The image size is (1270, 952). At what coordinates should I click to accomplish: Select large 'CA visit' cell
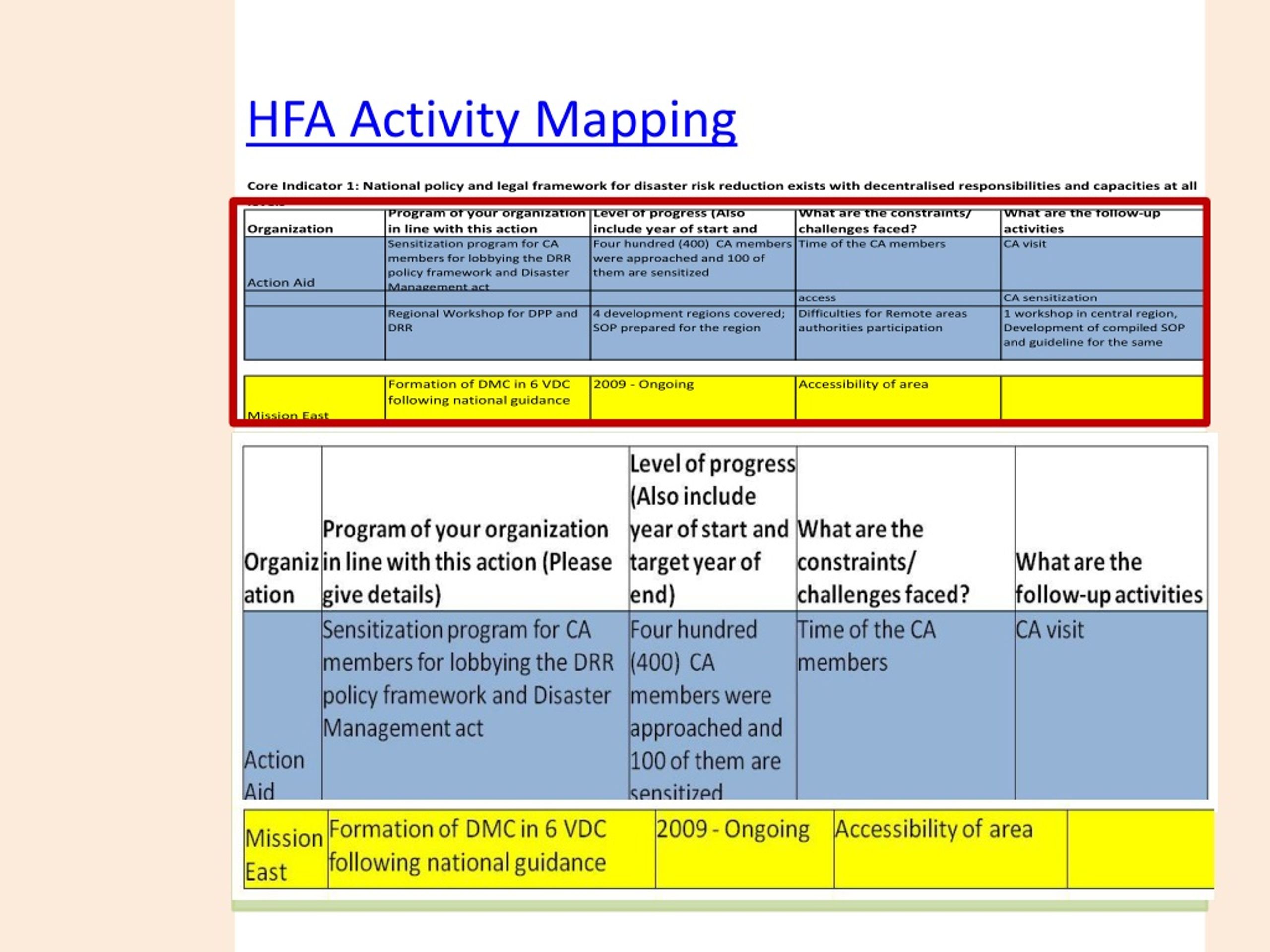tap(1111, 705)
